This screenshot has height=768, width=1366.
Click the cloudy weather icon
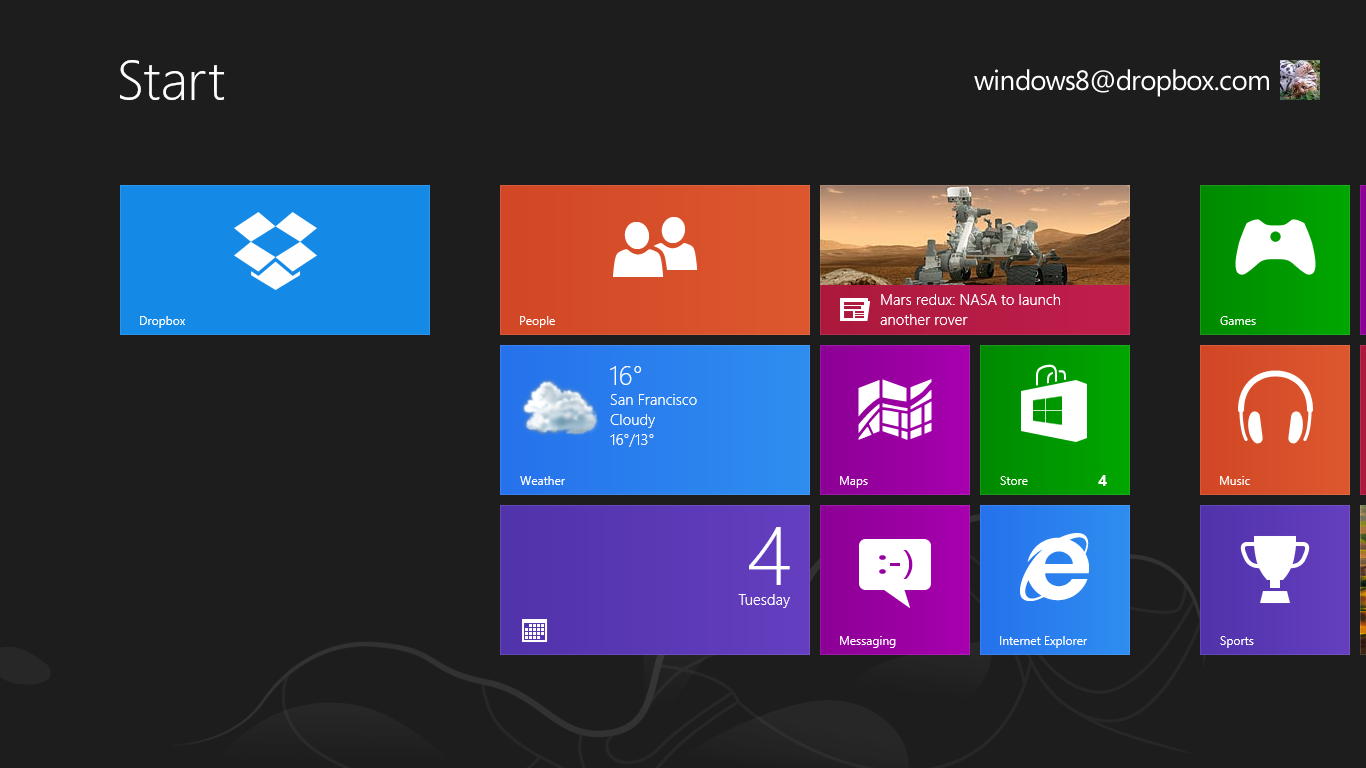[560, 408]
